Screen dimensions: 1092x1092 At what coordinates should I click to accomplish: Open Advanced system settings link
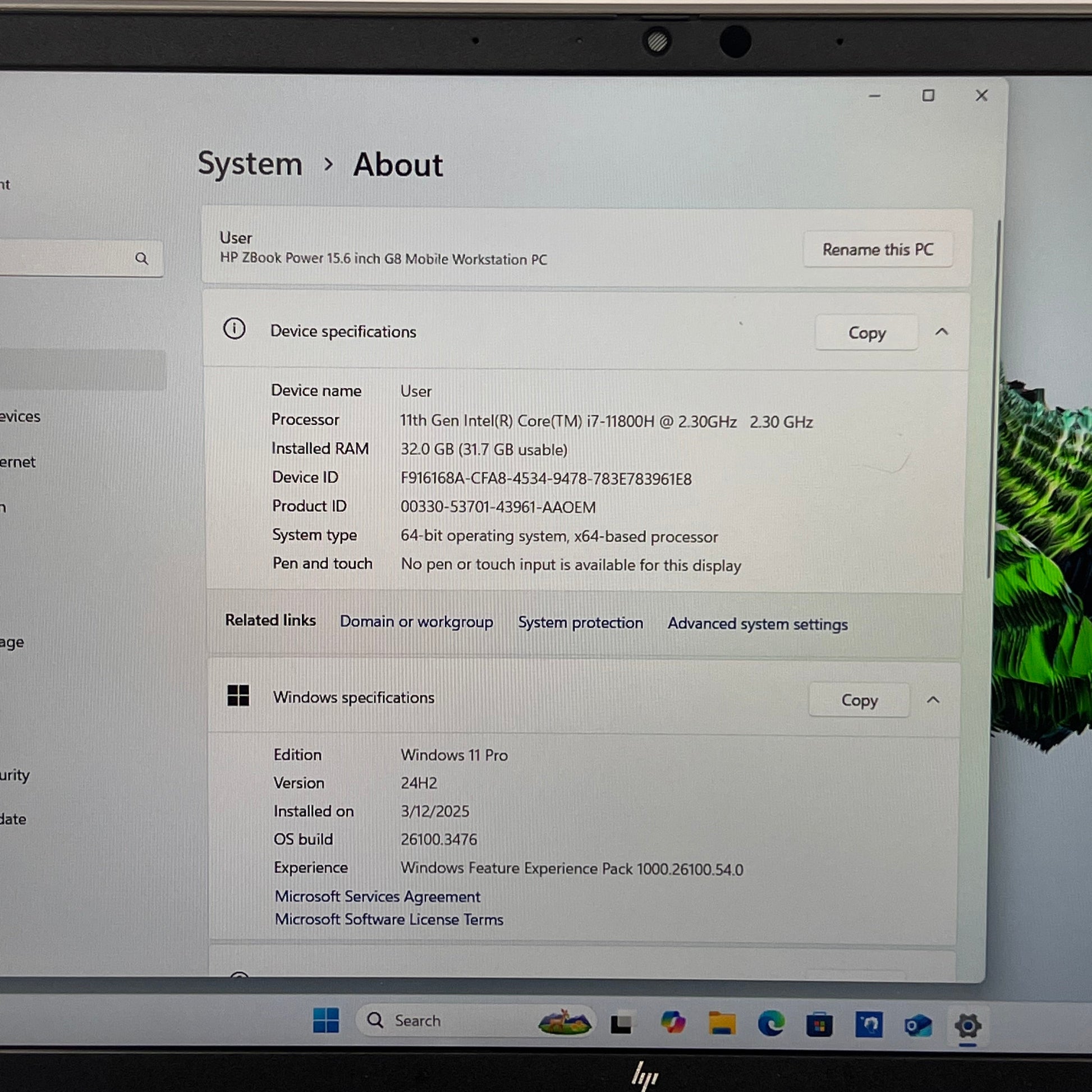pyautogui.click(x=758, y=624)
